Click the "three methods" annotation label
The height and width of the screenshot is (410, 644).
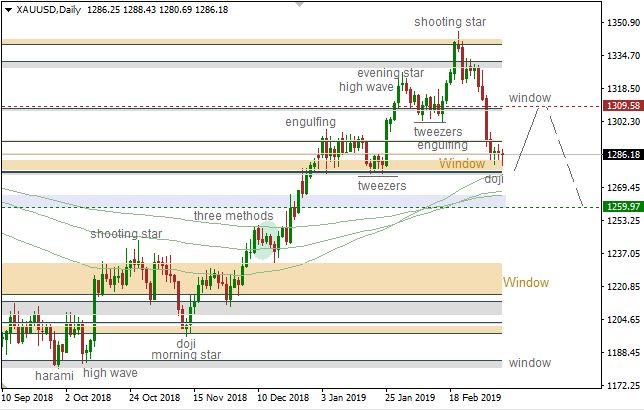[233, 216]
